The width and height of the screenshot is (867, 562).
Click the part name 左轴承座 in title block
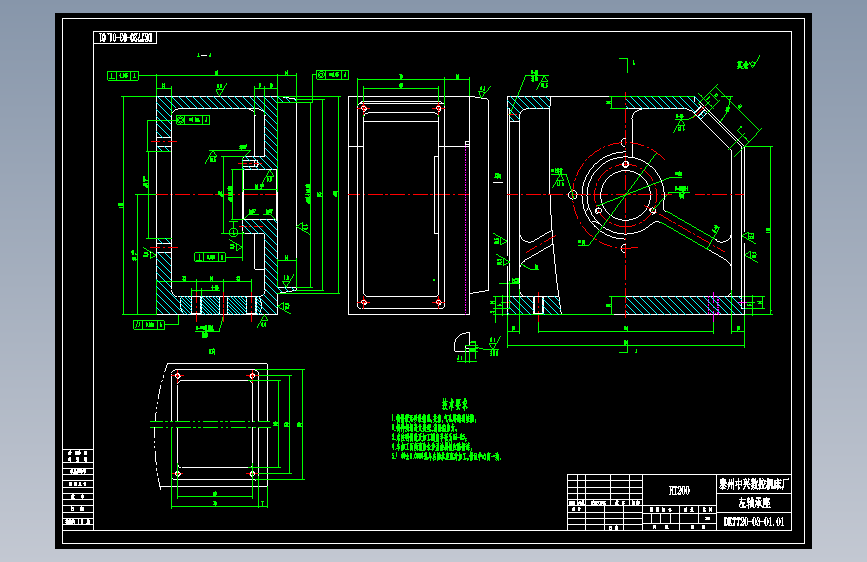754,503
